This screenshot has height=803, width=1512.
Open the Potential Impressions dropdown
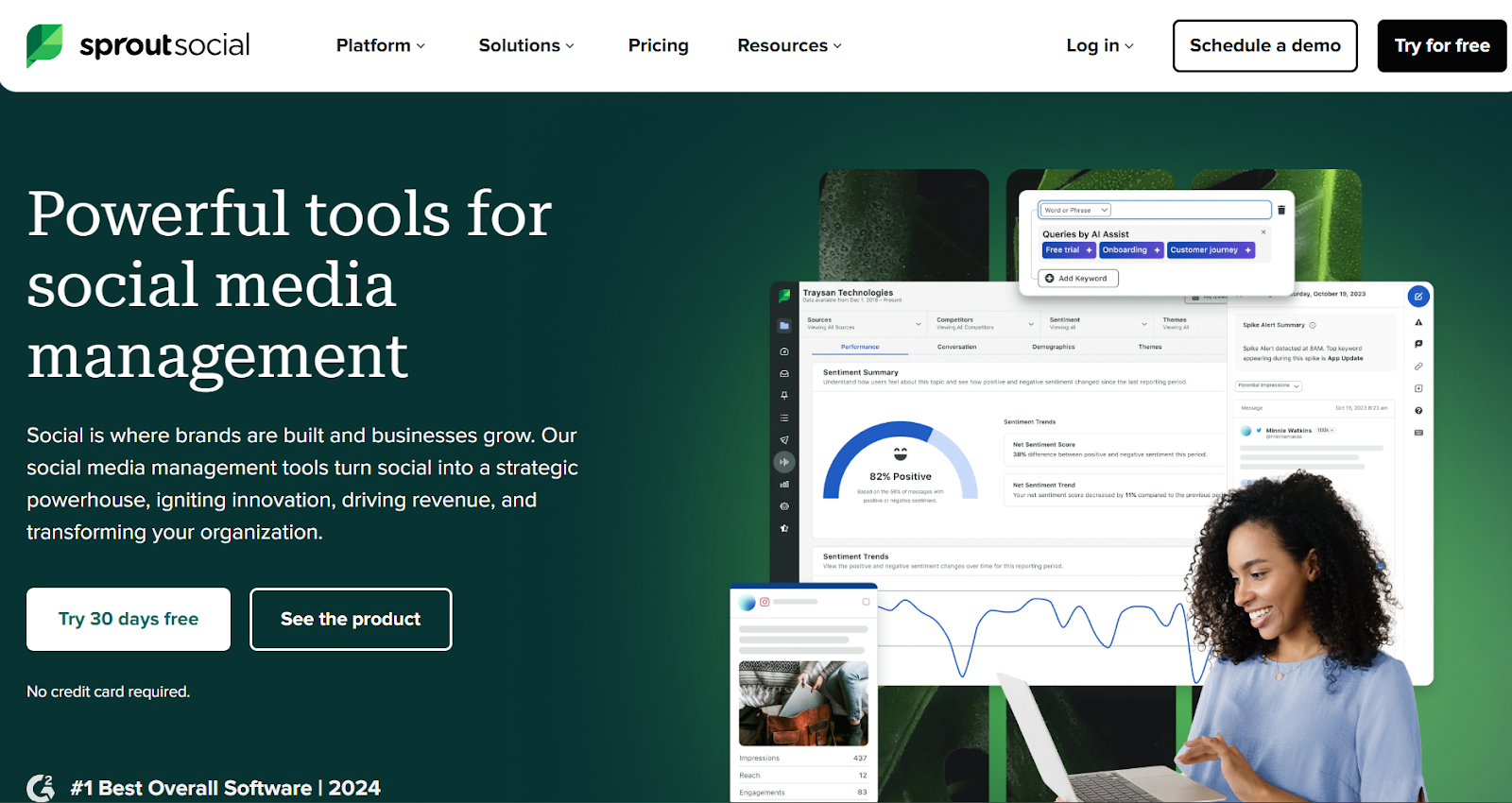1269,385
